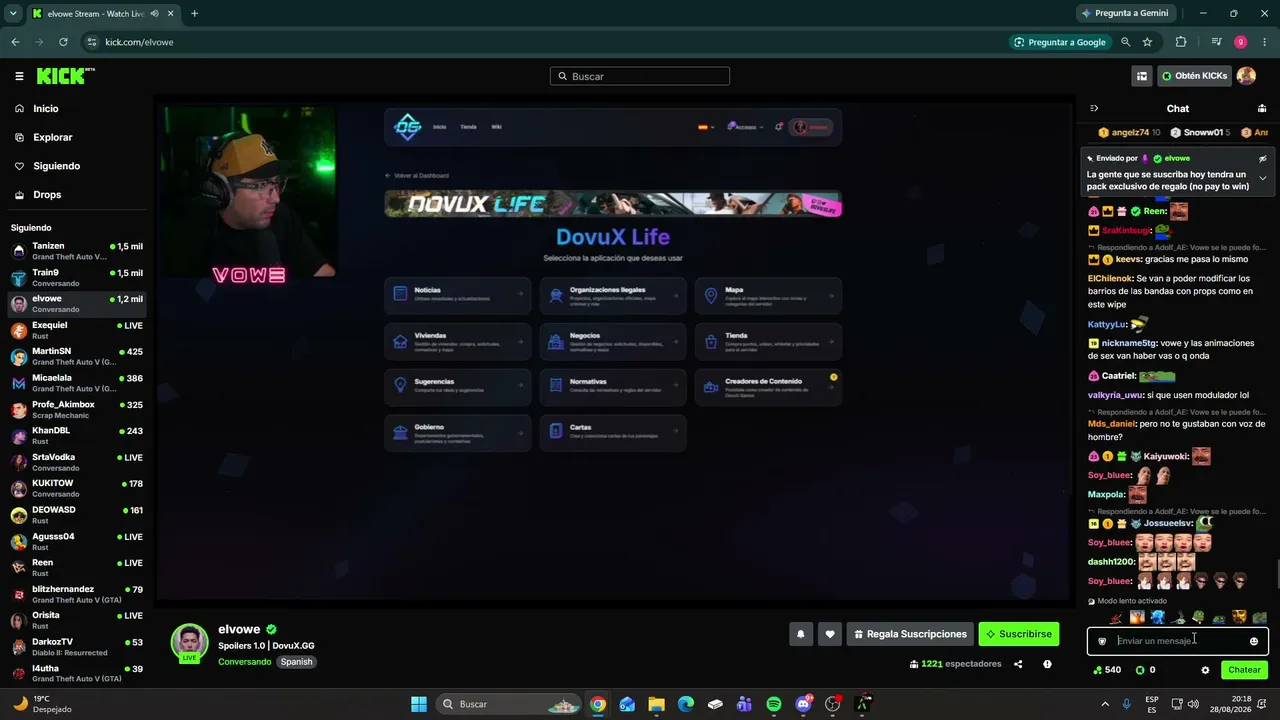Open the Train9 channel from the following list
Viewport: 1280px width, 720px height.
[77, 277]
